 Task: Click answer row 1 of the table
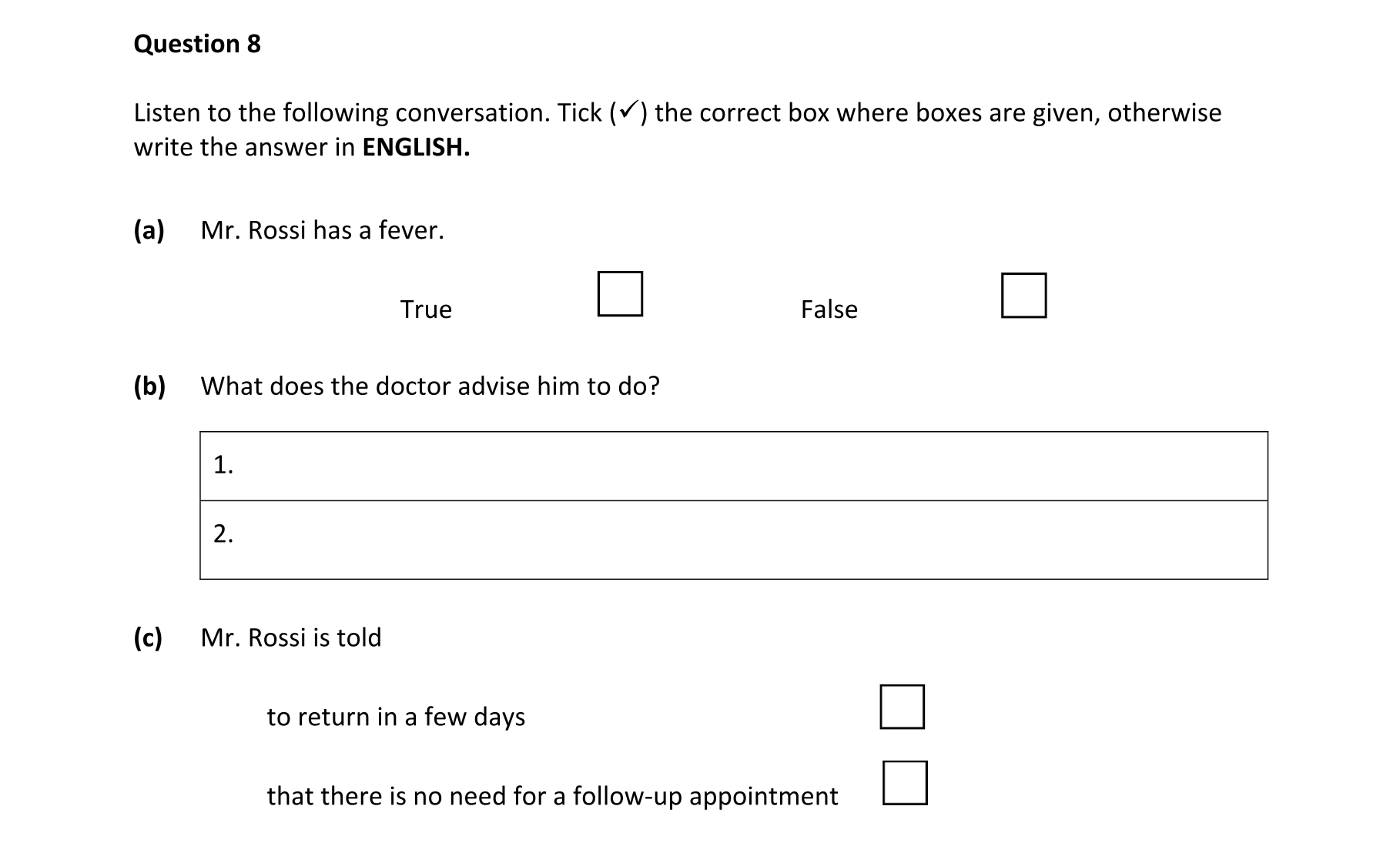(733, 467)
